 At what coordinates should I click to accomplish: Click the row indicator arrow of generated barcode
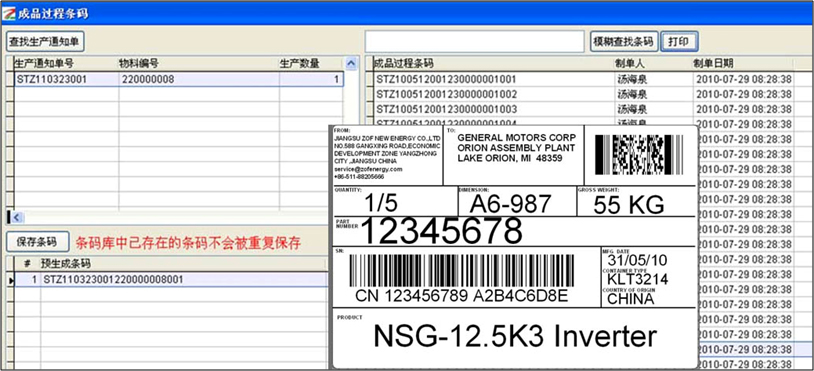(x=9, y=280)
